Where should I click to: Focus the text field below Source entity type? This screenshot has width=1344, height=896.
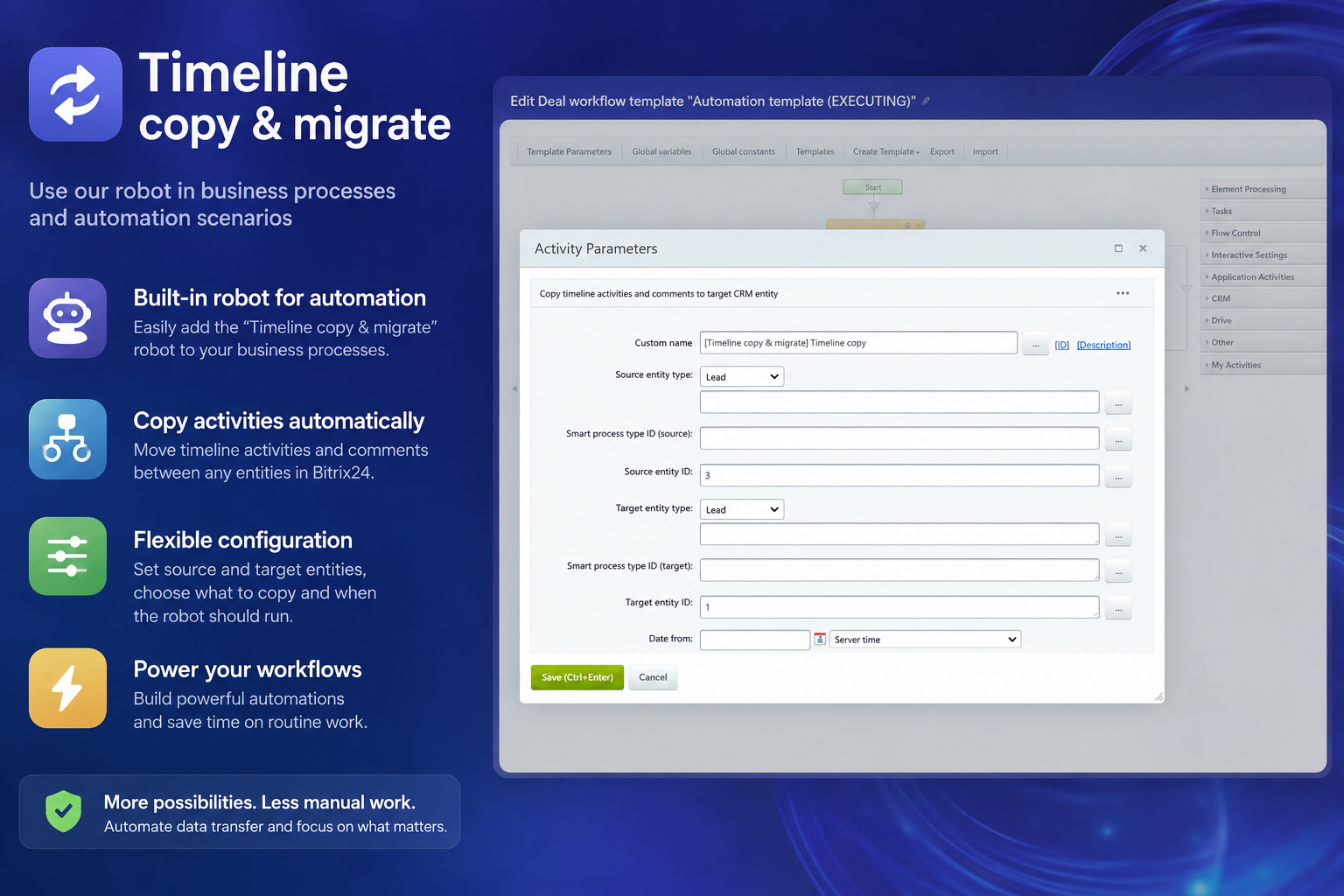click(x=899, y=402)
